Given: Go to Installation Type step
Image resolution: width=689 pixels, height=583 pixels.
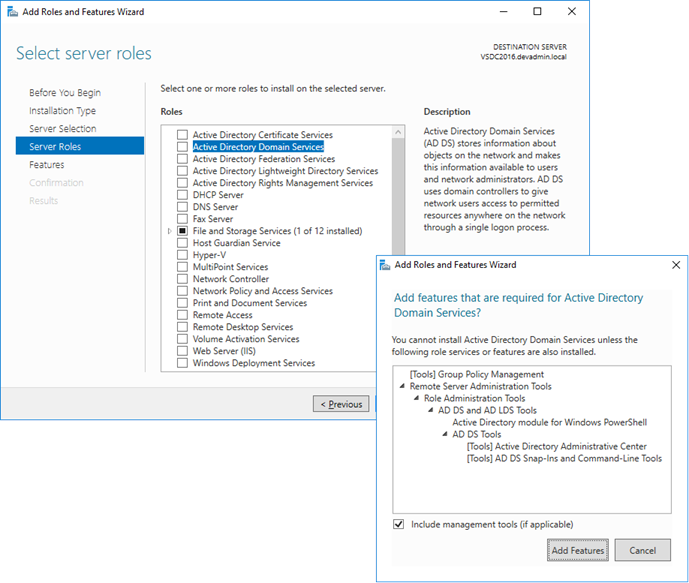Looking at the screenshot, I should click(x=62, y=111).
